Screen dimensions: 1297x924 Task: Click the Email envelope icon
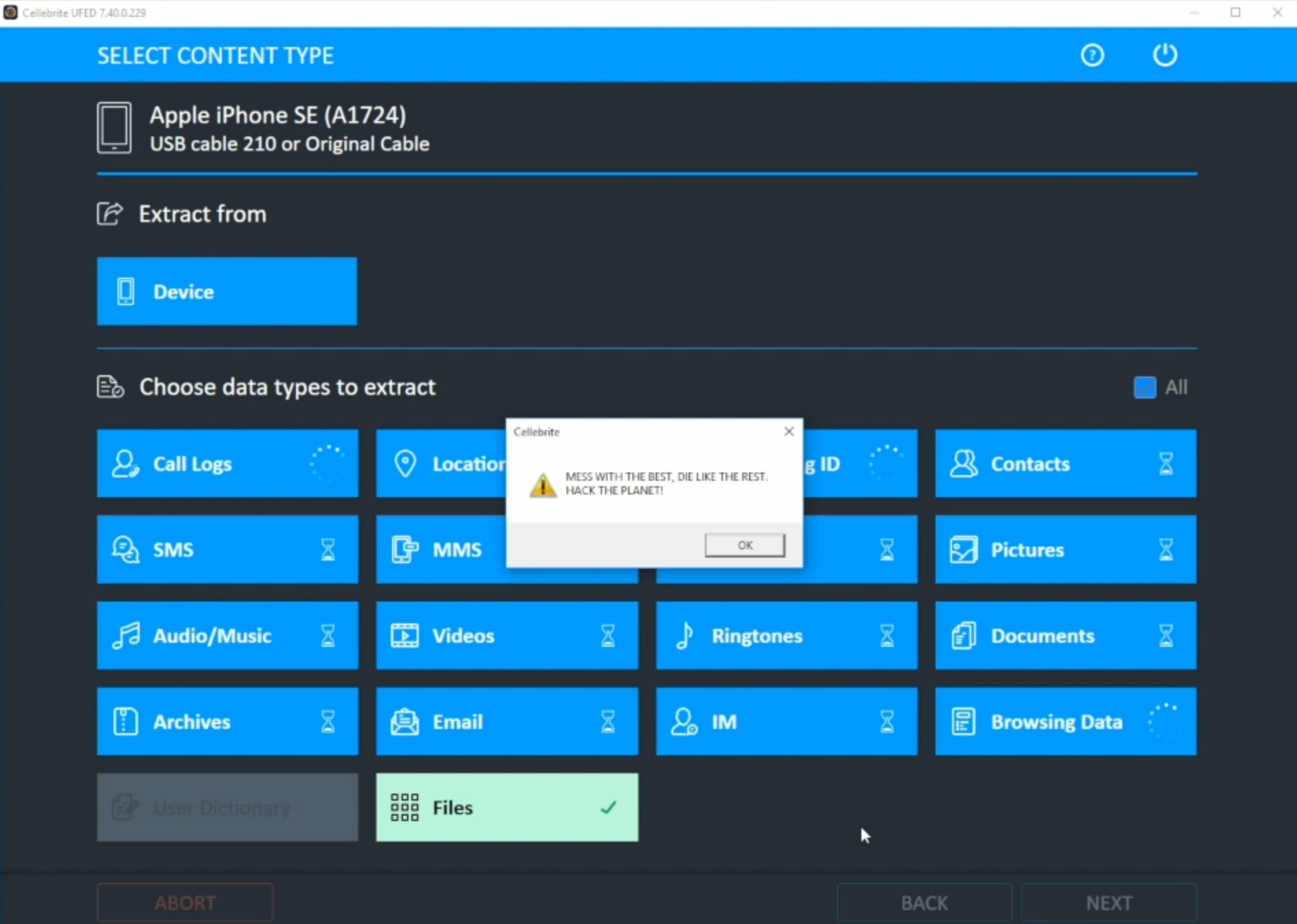coord(404,721)
